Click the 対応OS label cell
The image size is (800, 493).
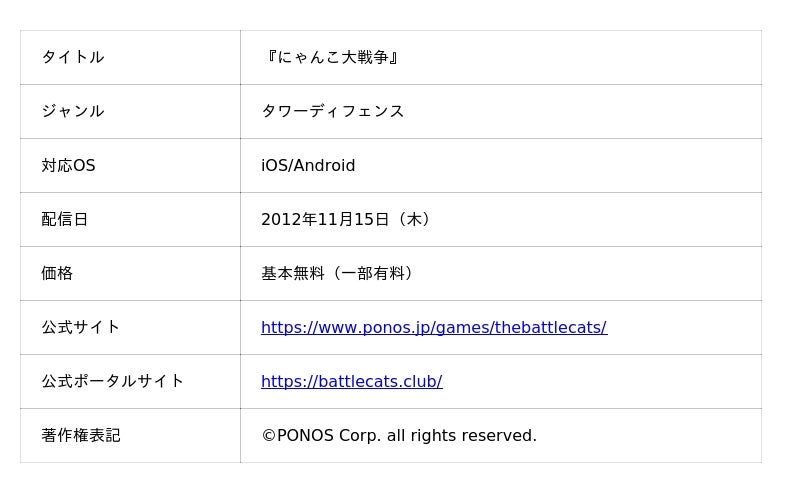pyautogui.click(x=131, y=165)
